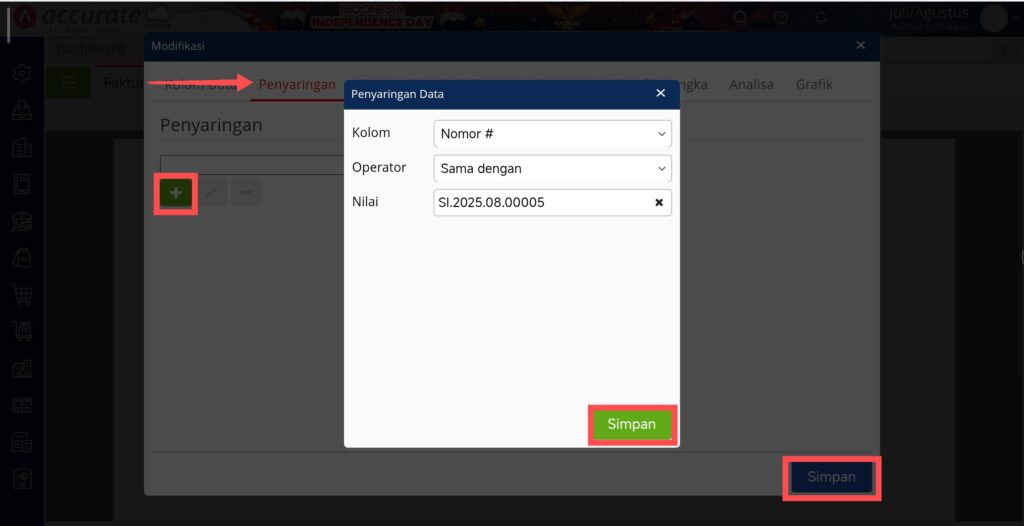
Task: Close the Modifikasi window
Action: (861, 45)
